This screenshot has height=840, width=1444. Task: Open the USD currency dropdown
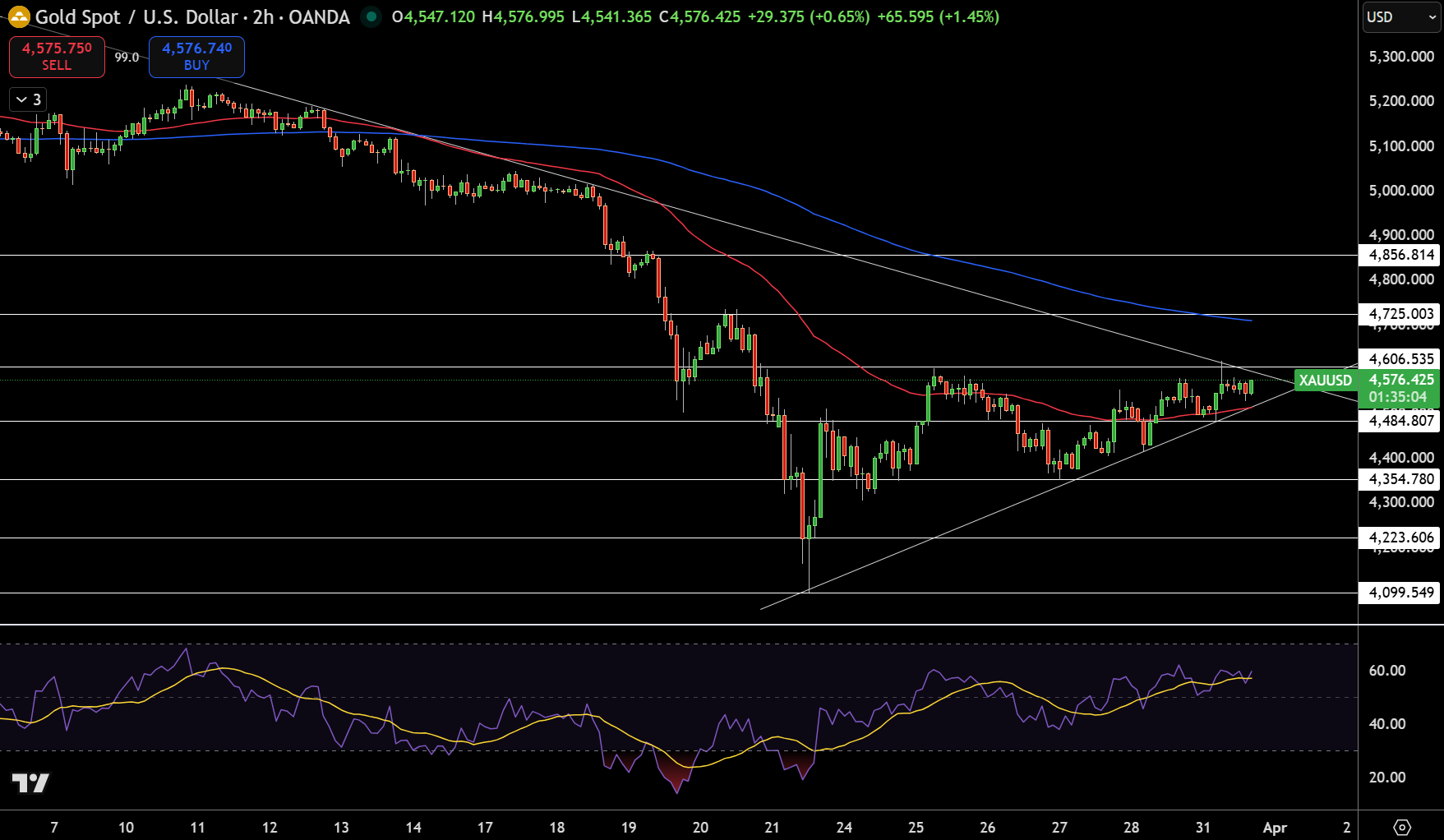coord(1401,17)
